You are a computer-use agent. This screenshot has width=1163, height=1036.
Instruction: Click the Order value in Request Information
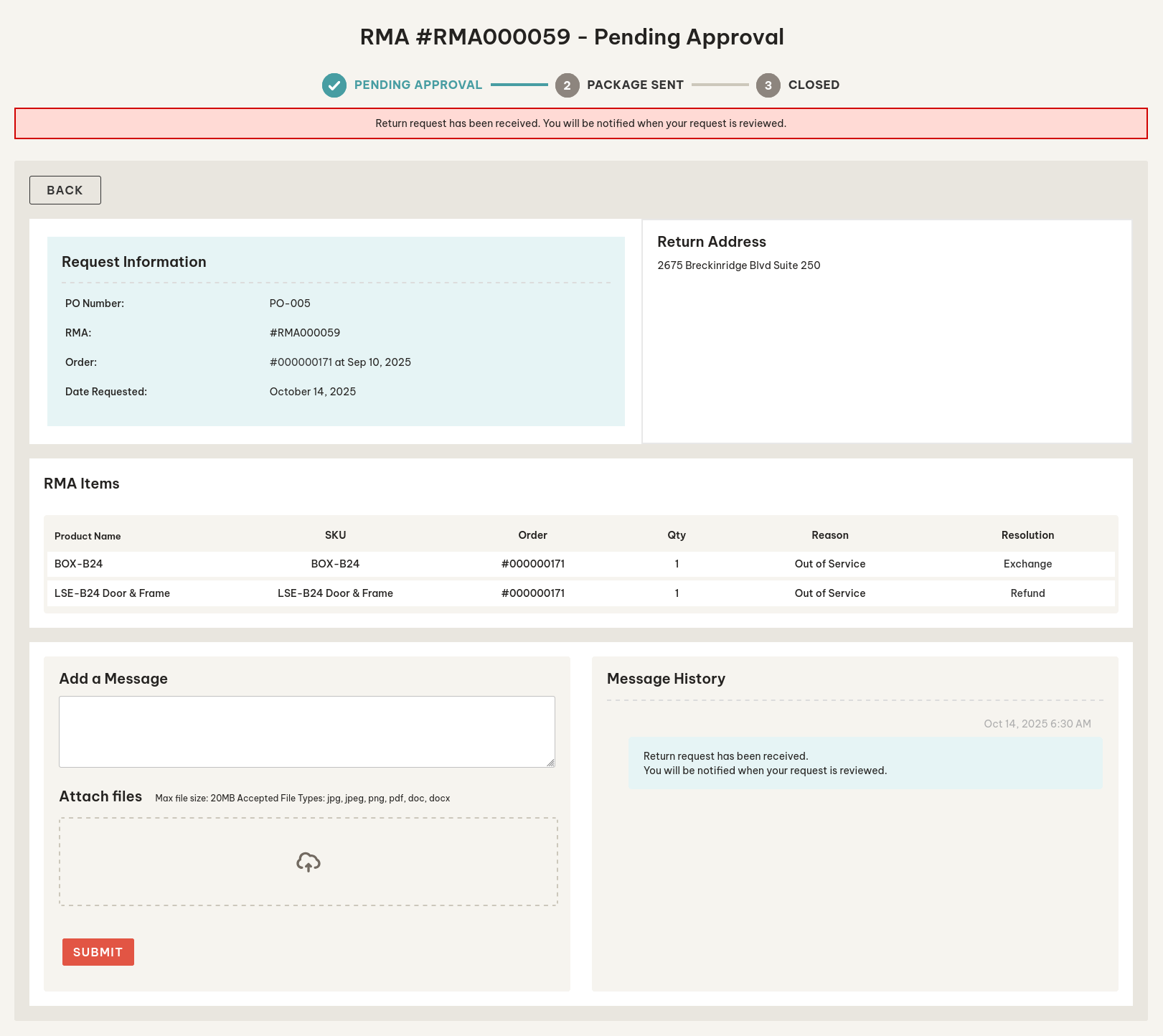pos(340,362)
